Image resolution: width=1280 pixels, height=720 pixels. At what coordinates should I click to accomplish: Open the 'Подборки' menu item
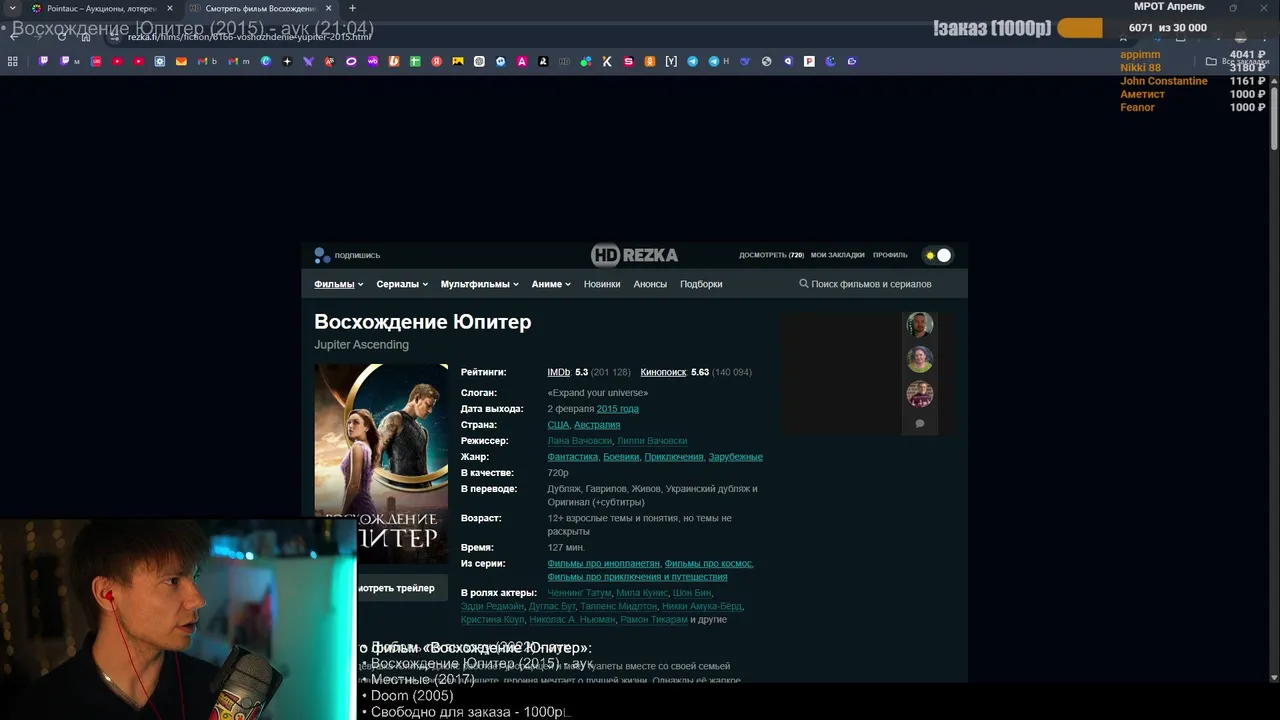point(701,284)
